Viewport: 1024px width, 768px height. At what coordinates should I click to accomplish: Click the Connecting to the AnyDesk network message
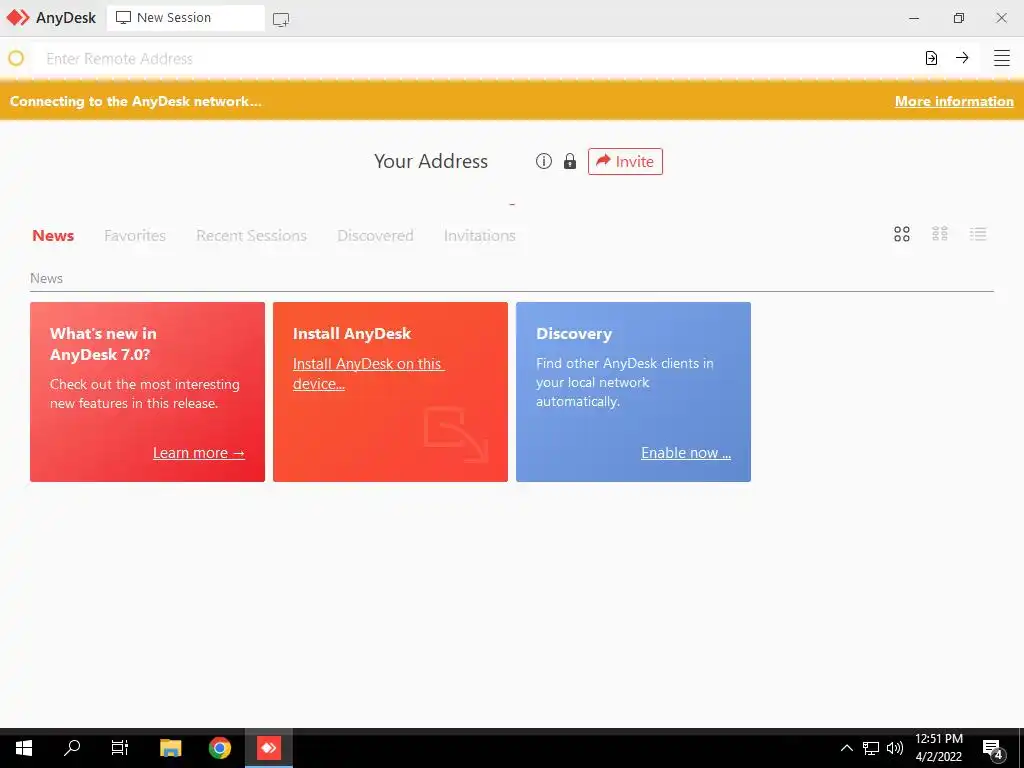tap(135, 101)
